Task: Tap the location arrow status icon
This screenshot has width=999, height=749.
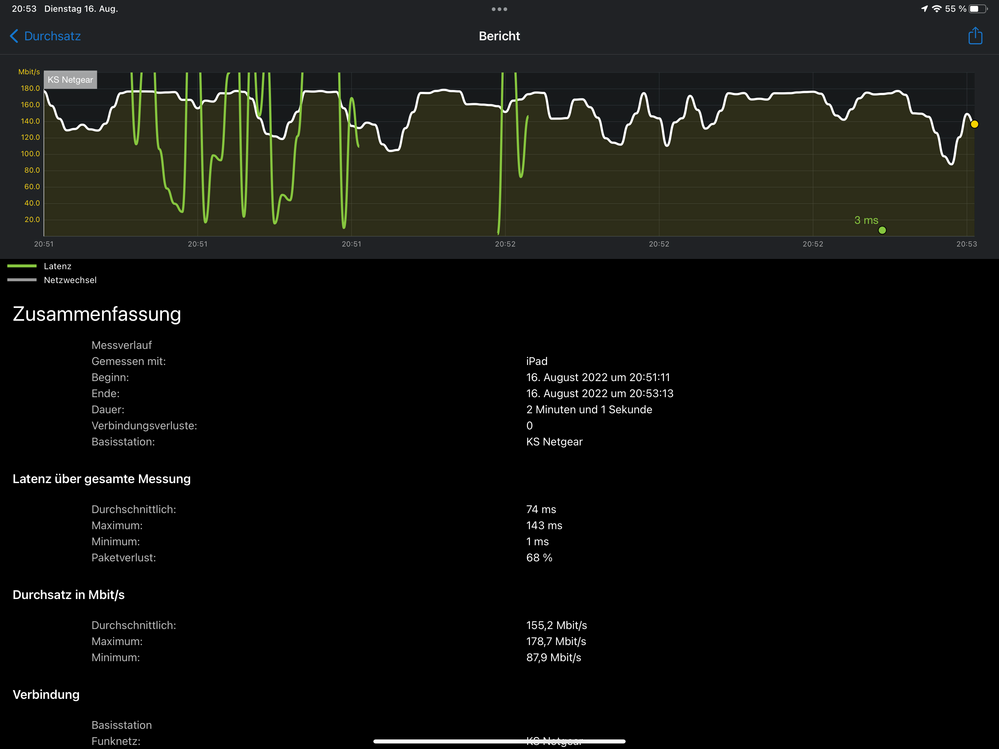Action: pyautogui.click(x=922, y=9)
